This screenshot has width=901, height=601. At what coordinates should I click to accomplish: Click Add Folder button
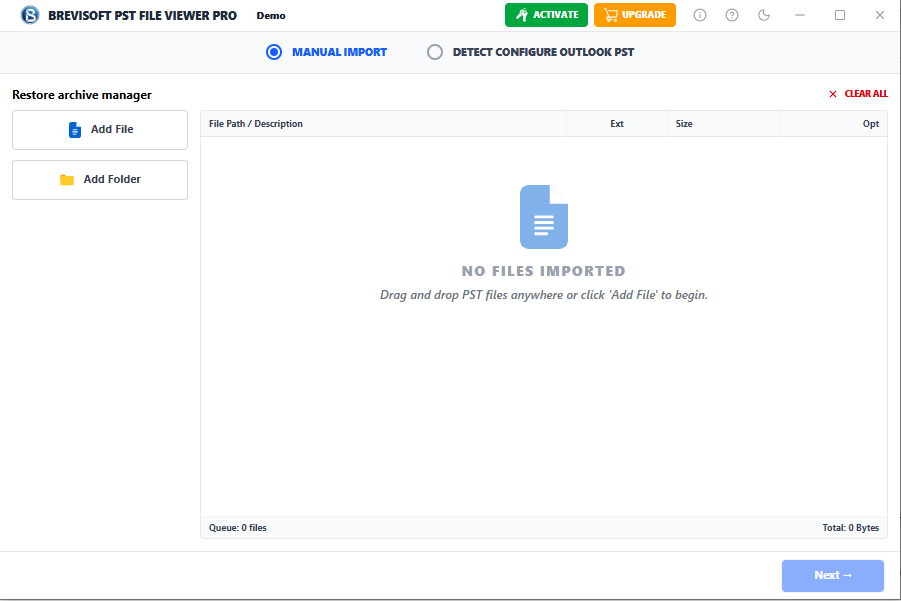(x=100, y=180)
